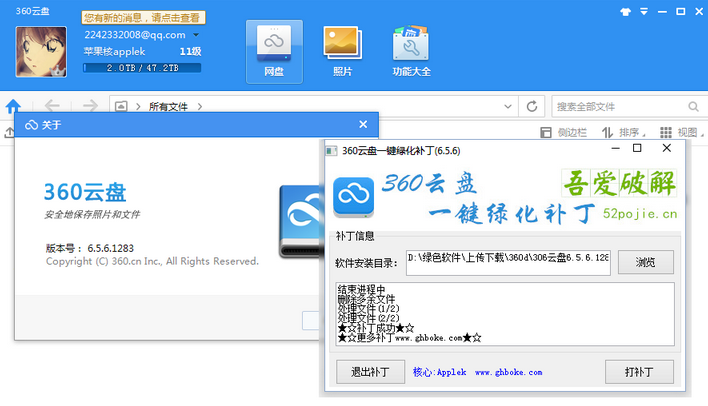
Task: Click the user avatar picture
Action: pyautogui.click(x=41, y=51)
